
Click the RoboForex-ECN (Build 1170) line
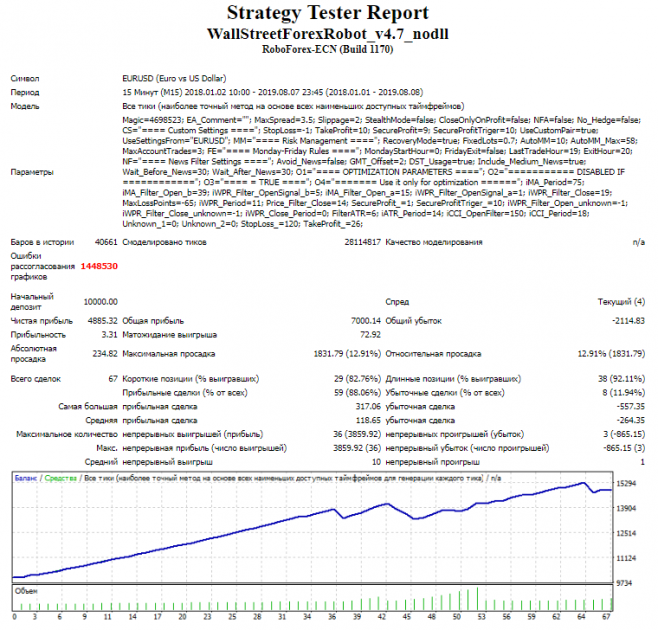point(328,49)
